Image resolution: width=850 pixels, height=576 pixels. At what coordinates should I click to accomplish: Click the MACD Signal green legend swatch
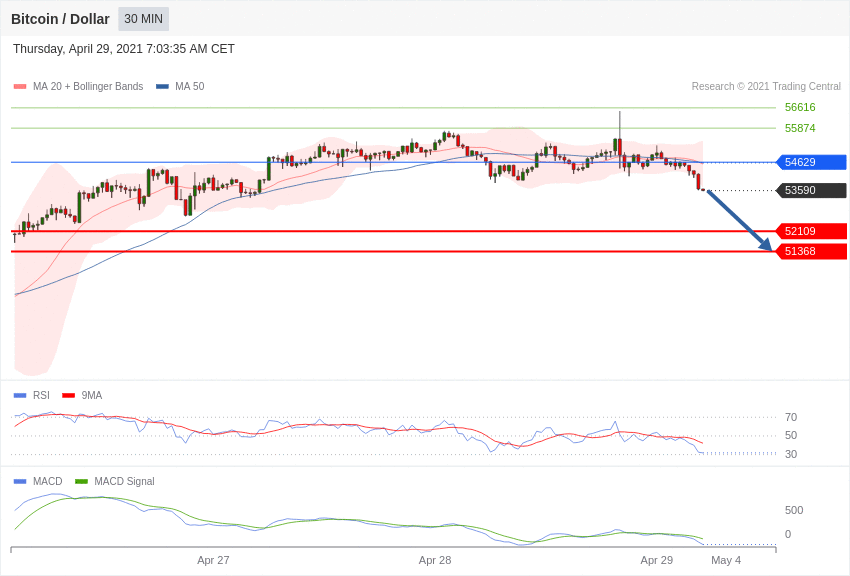click(x=81, y=481)
